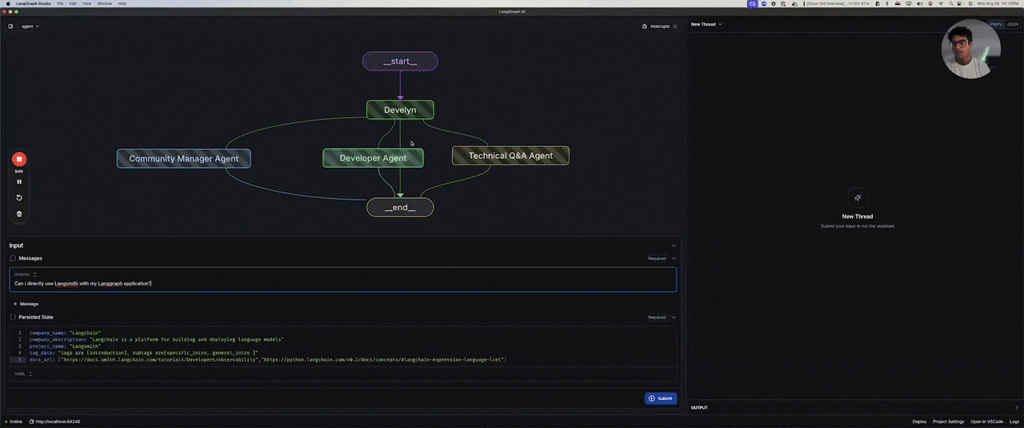Click the project_name line in state editor
Screen dimensions: 1024x428
coord(65,346)
